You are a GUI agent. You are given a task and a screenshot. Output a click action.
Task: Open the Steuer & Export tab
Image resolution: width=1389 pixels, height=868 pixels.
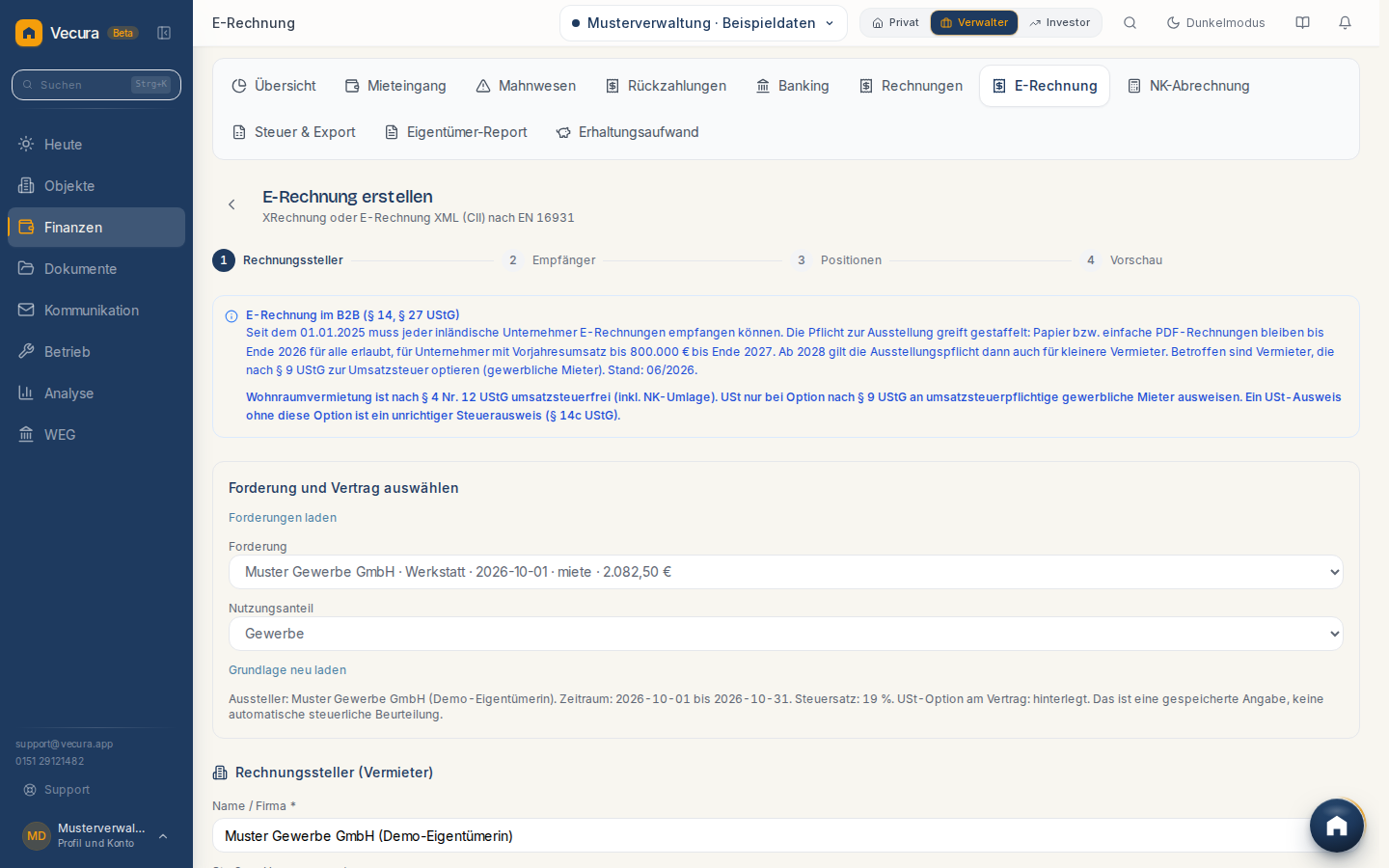[x=294, y=132]
